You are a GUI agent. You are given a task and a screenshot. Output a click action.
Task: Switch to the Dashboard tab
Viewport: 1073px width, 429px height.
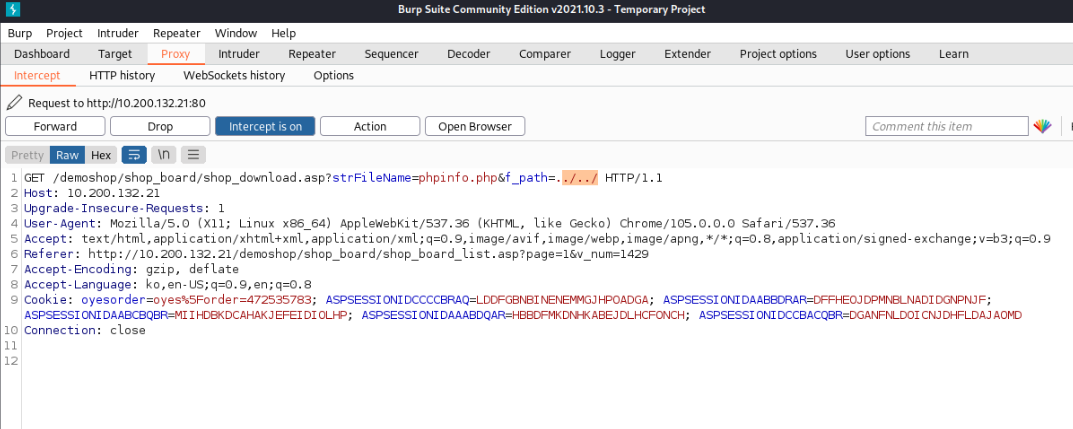tap(42, 54)
